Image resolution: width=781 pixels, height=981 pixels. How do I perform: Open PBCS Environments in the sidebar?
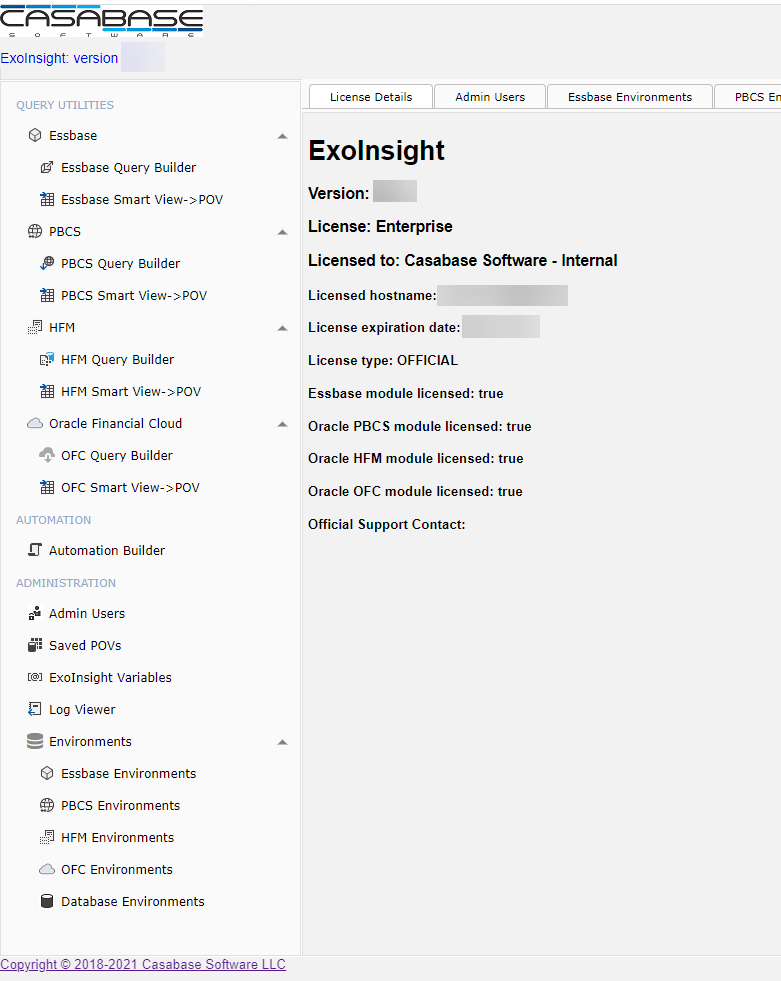coord(120,805)
